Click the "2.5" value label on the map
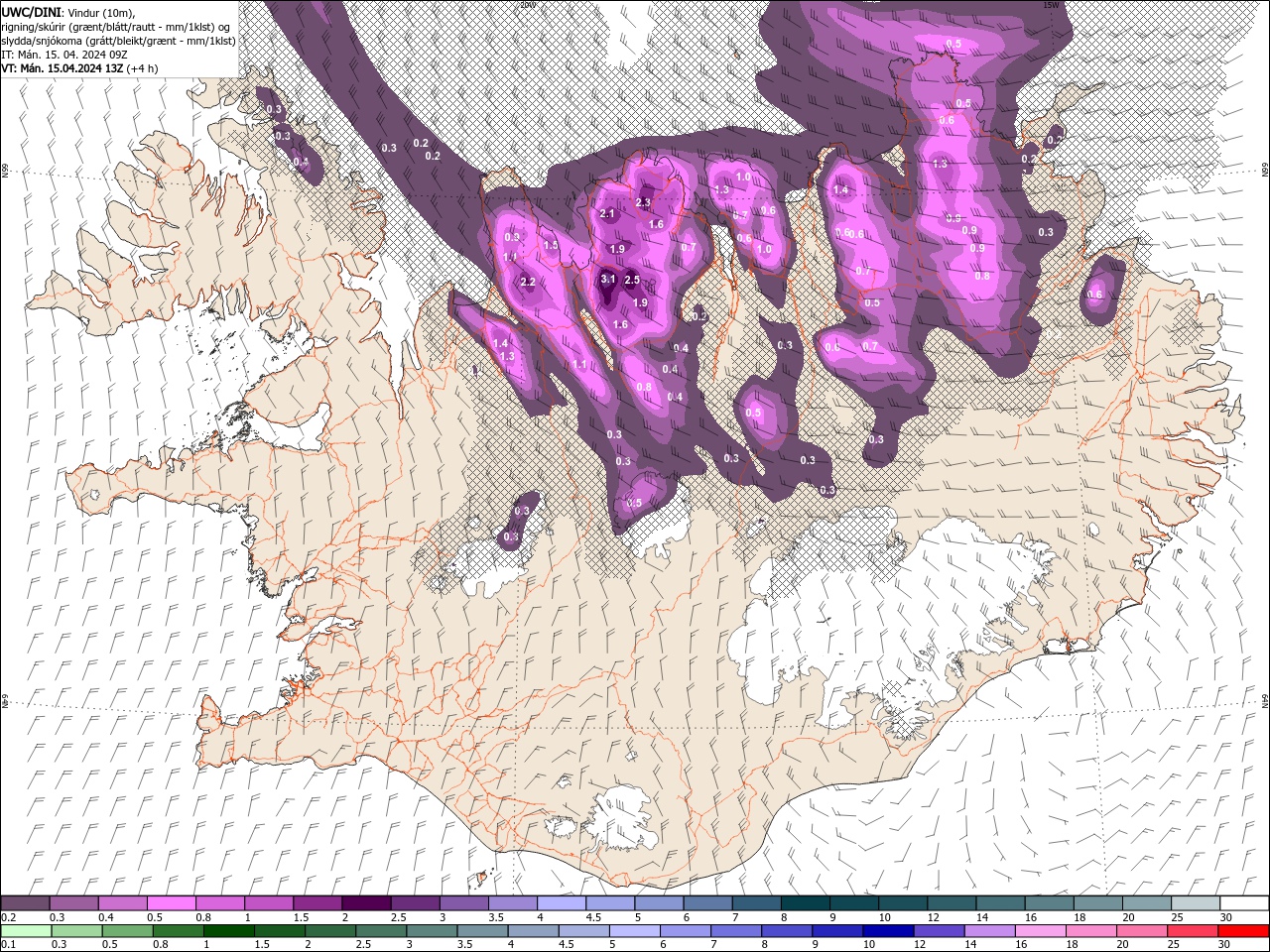Image resolution: width=1270 pixels, height=952 pixels. (633, 281)
